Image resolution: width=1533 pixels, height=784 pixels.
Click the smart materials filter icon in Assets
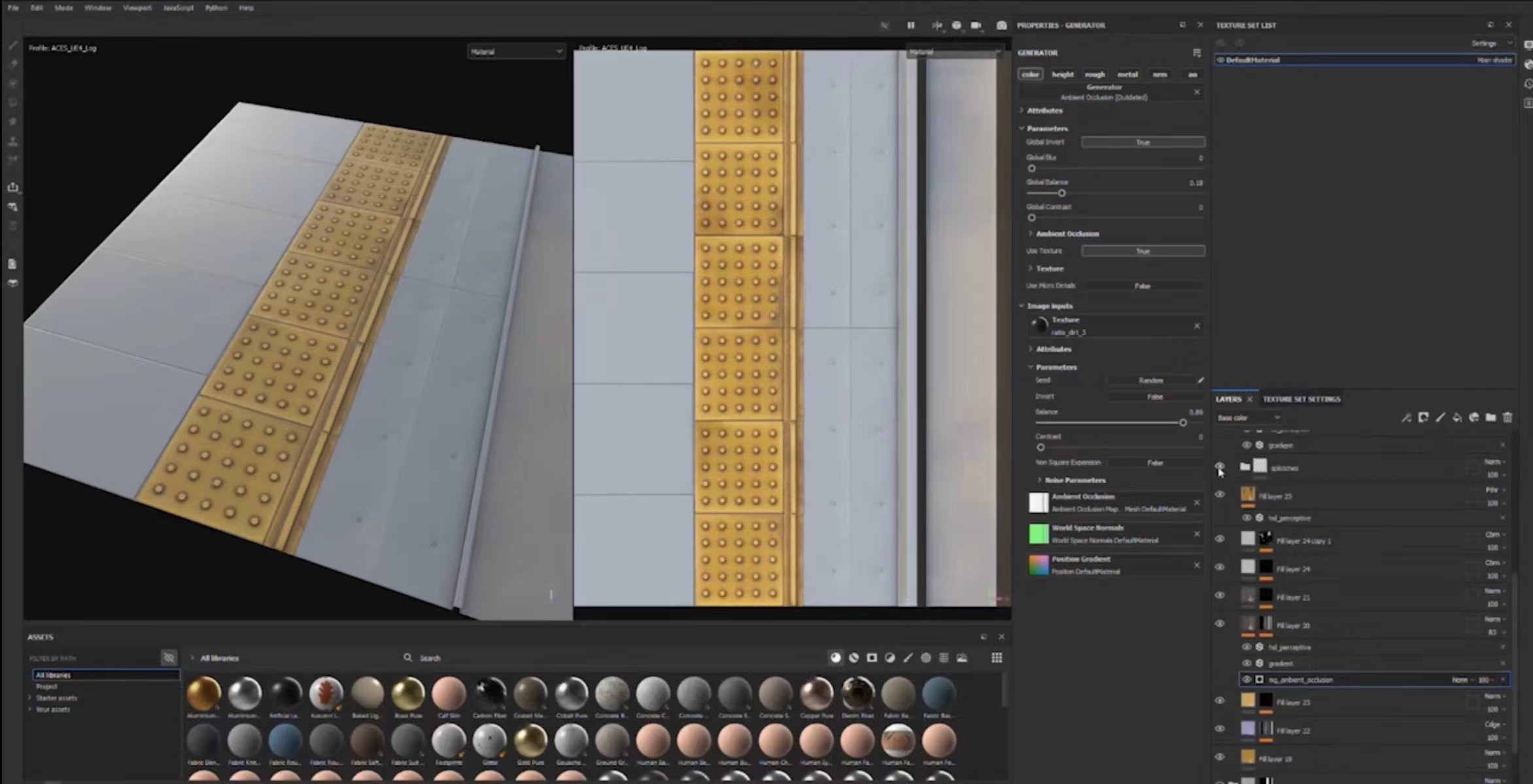(853, 658)
